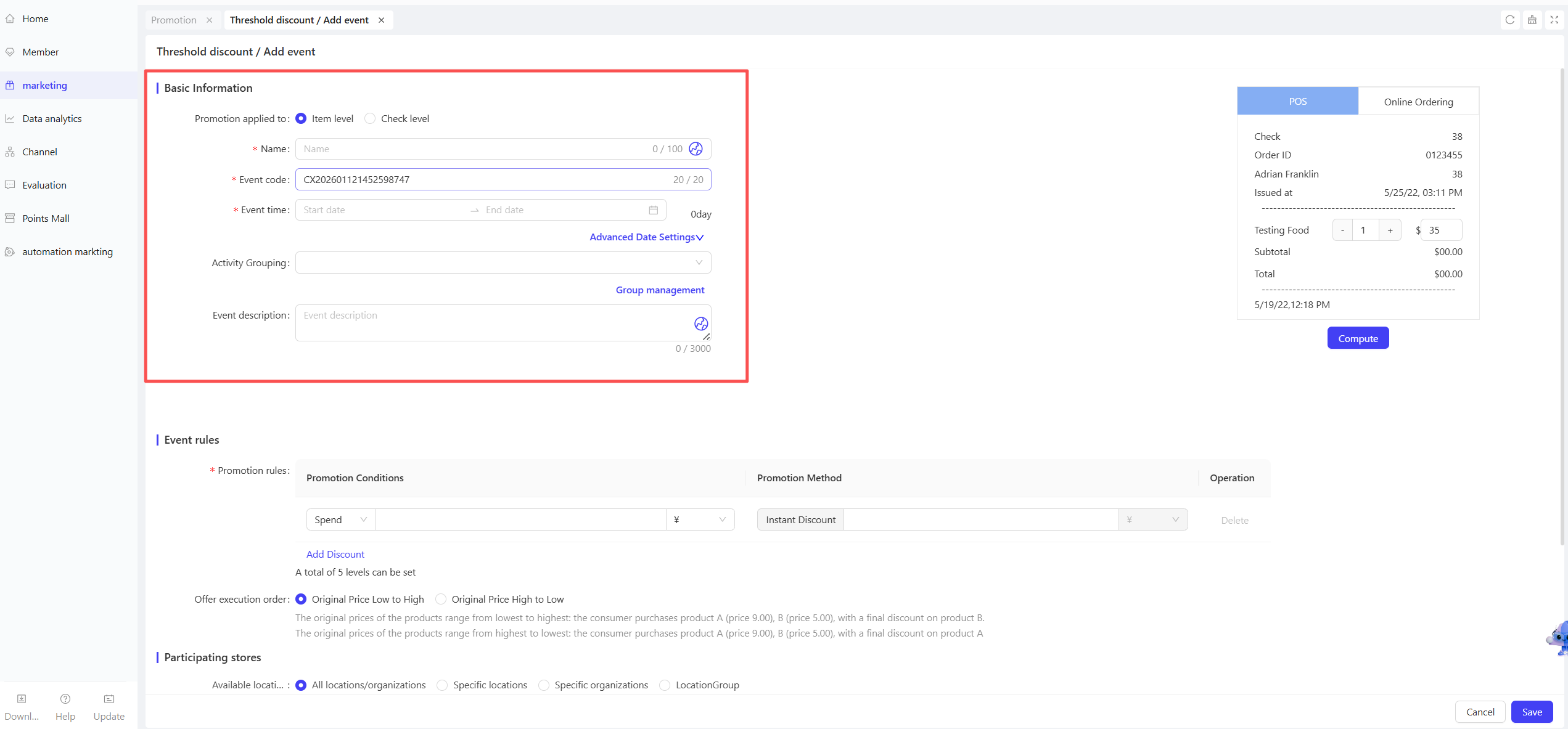Click the refresh icon at top right
Image resolution: width=1568 pixels, height=729 pixels.
[1510, 20]
